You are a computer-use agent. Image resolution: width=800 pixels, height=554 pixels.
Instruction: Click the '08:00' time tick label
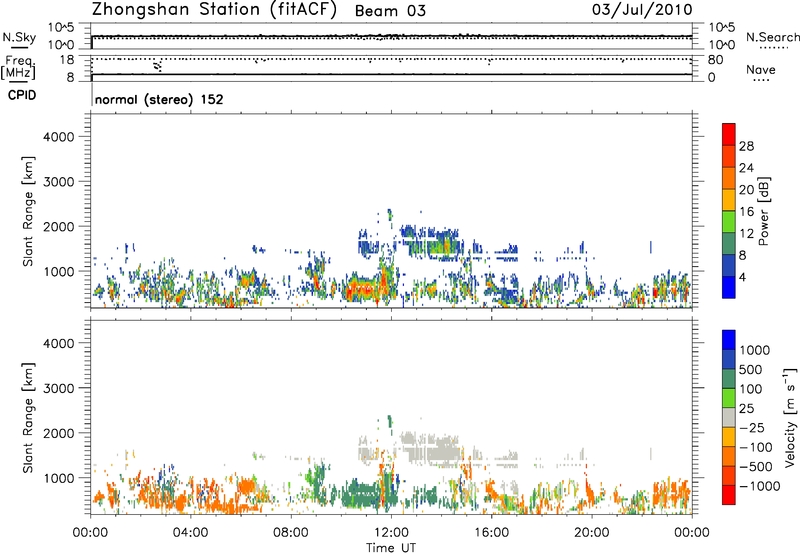[290, 533]
